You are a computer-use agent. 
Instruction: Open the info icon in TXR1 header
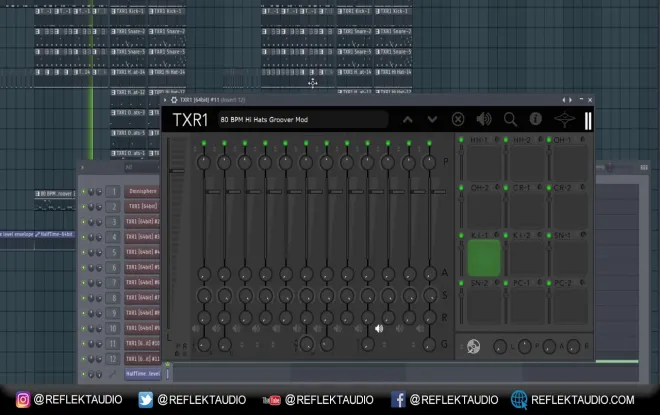click(535, 119)
